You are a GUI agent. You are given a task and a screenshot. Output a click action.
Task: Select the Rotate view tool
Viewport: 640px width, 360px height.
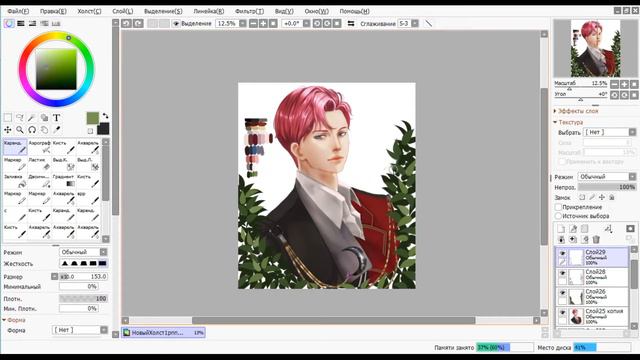[32, 130]
